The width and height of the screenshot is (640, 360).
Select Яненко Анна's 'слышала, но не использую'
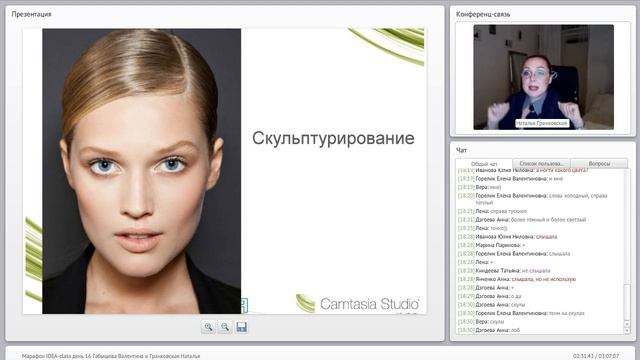point(517,279)
